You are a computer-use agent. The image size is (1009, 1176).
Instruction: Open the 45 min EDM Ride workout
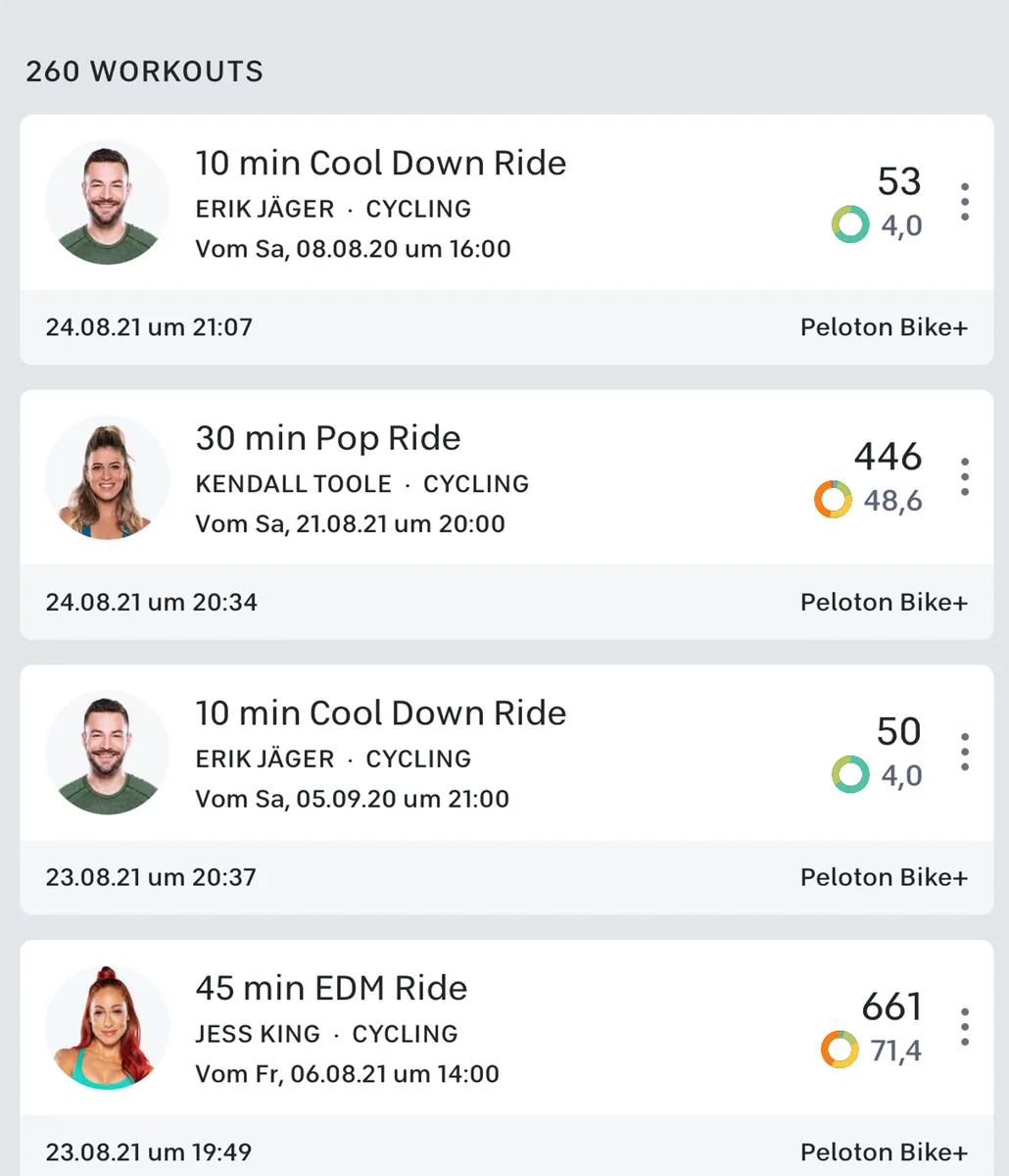pyautogui.click(x=331, y=988)
